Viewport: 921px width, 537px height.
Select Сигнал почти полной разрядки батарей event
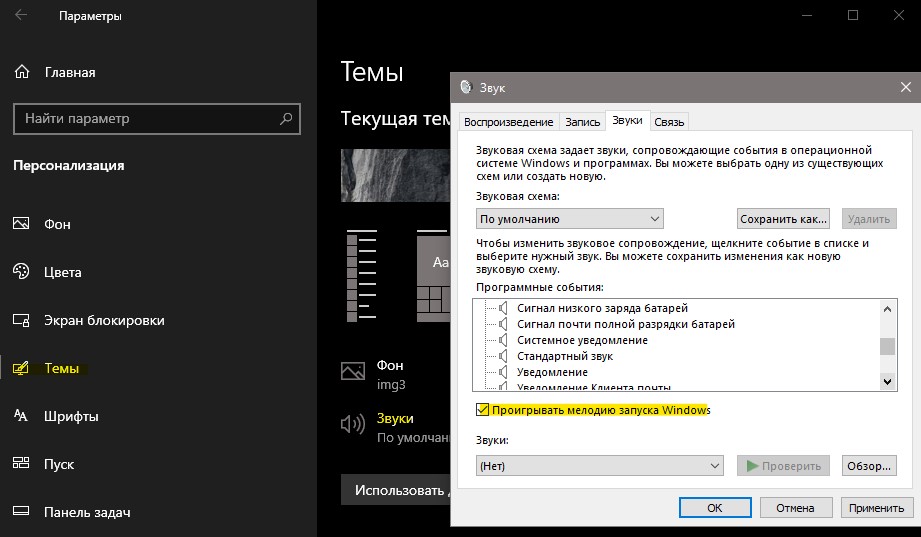[x=626, y=324]
